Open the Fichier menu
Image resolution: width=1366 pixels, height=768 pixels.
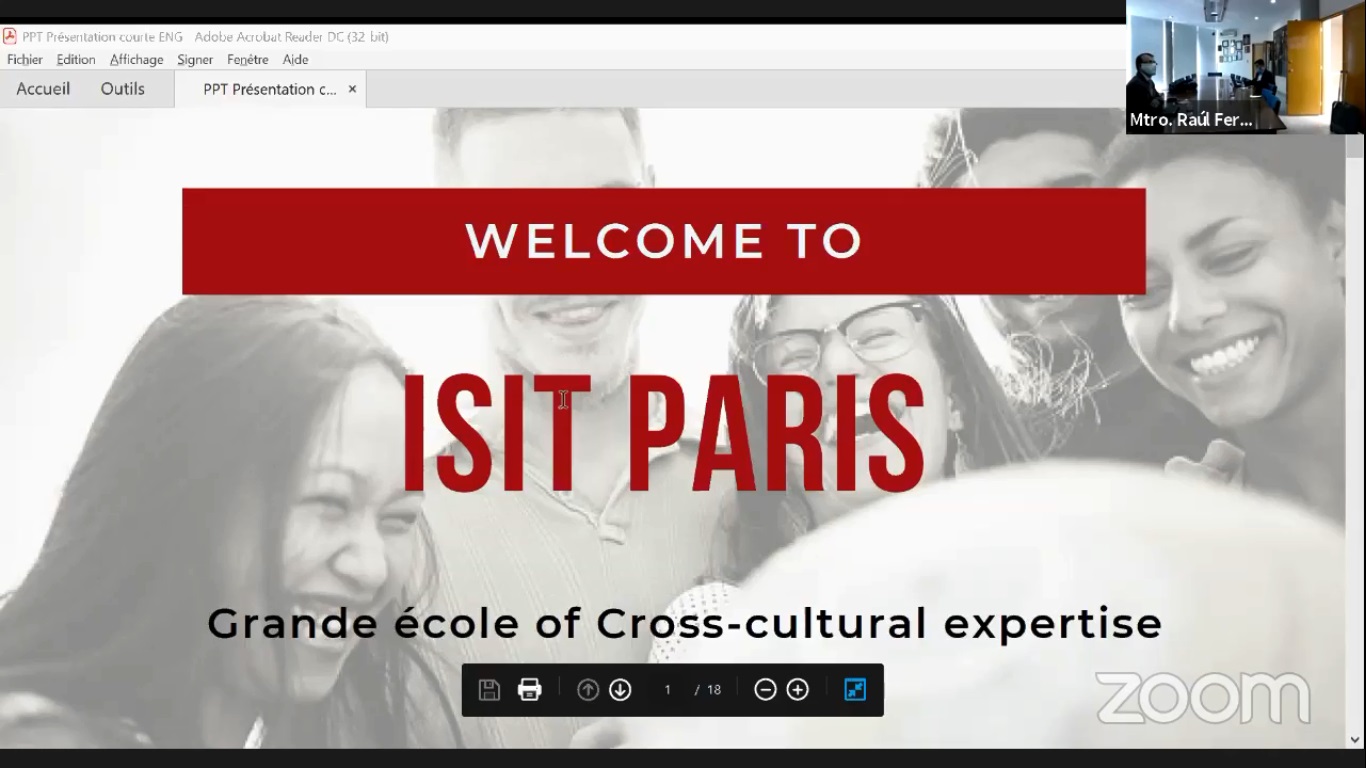[x=25, y=60]
